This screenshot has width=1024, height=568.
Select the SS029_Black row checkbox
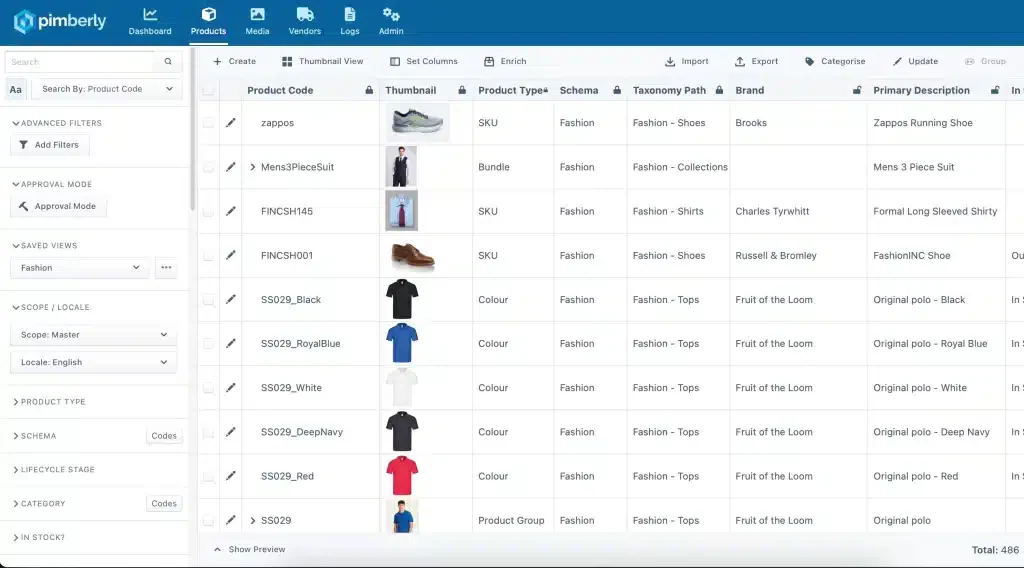pos(208,300)
